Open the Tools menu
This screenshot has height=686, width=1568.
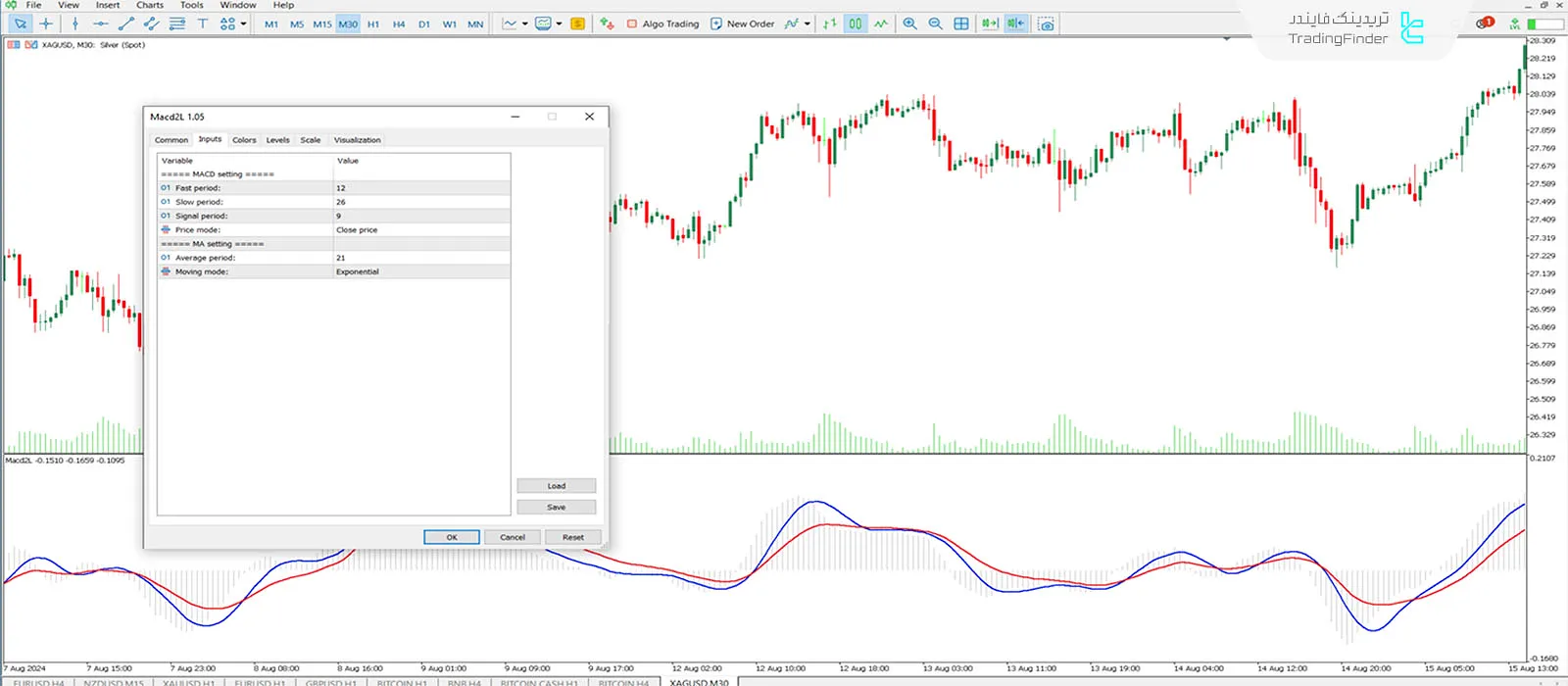[x=192, y=5]
